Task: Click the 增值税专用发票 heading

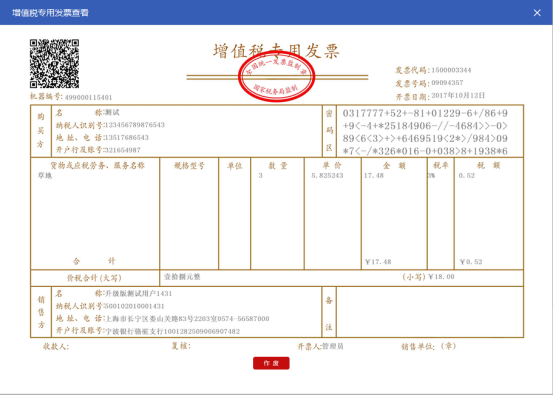Action: [x=276, y=51]
